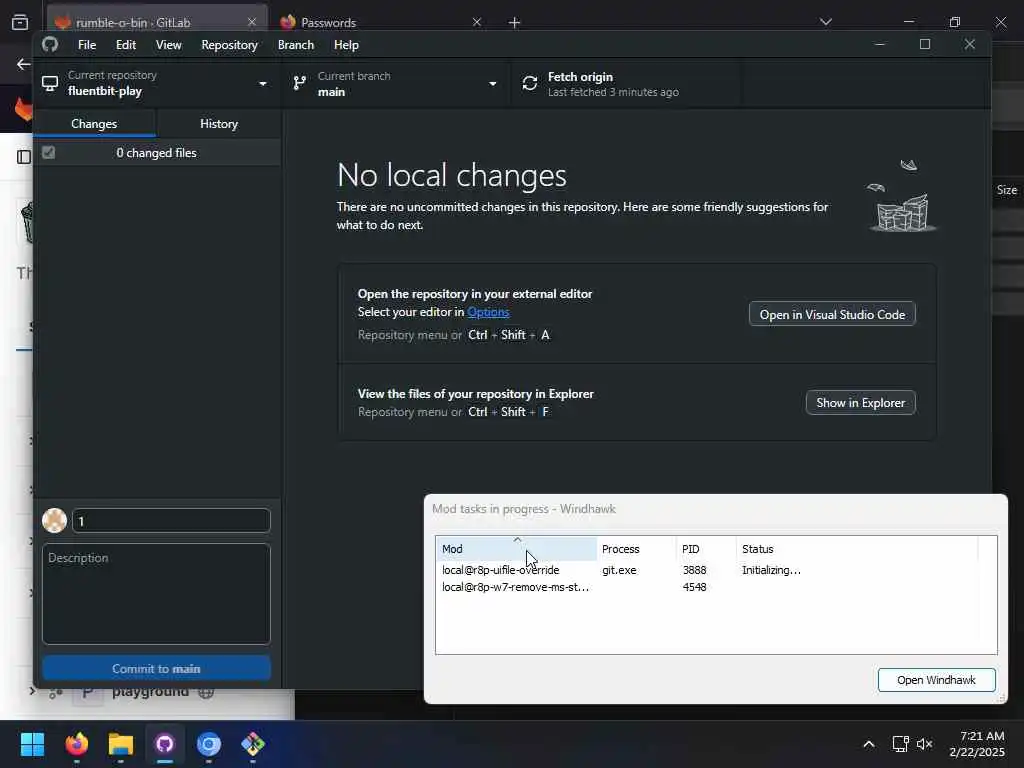Click the browser back arrow
Image resolution: width=1024 pixels, height=768 pixels.
24,64
